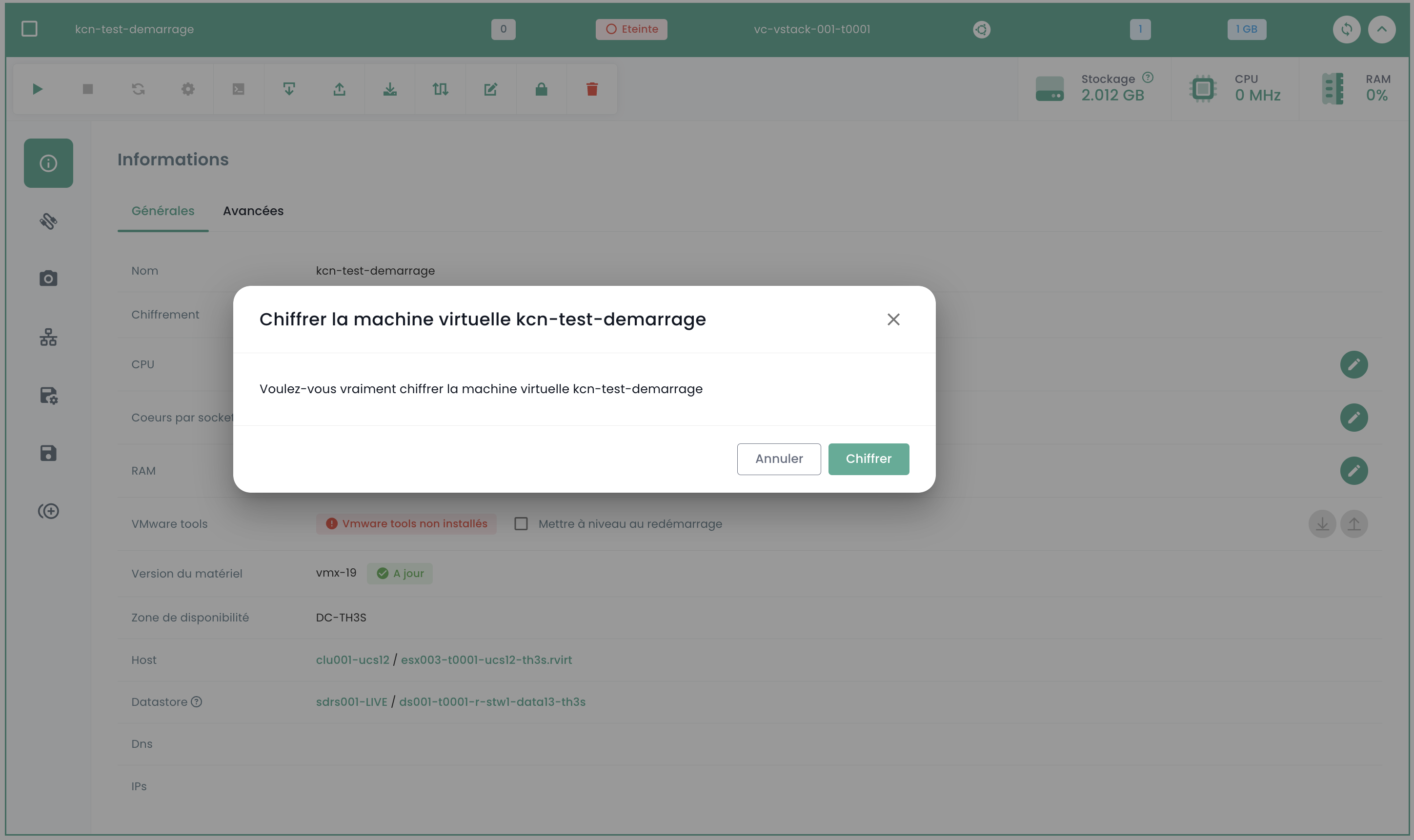Toggle Mettre à niveau au redémarrage checkbox
Viewport: 1414px width, 840px height.
(x=521, y=524)
